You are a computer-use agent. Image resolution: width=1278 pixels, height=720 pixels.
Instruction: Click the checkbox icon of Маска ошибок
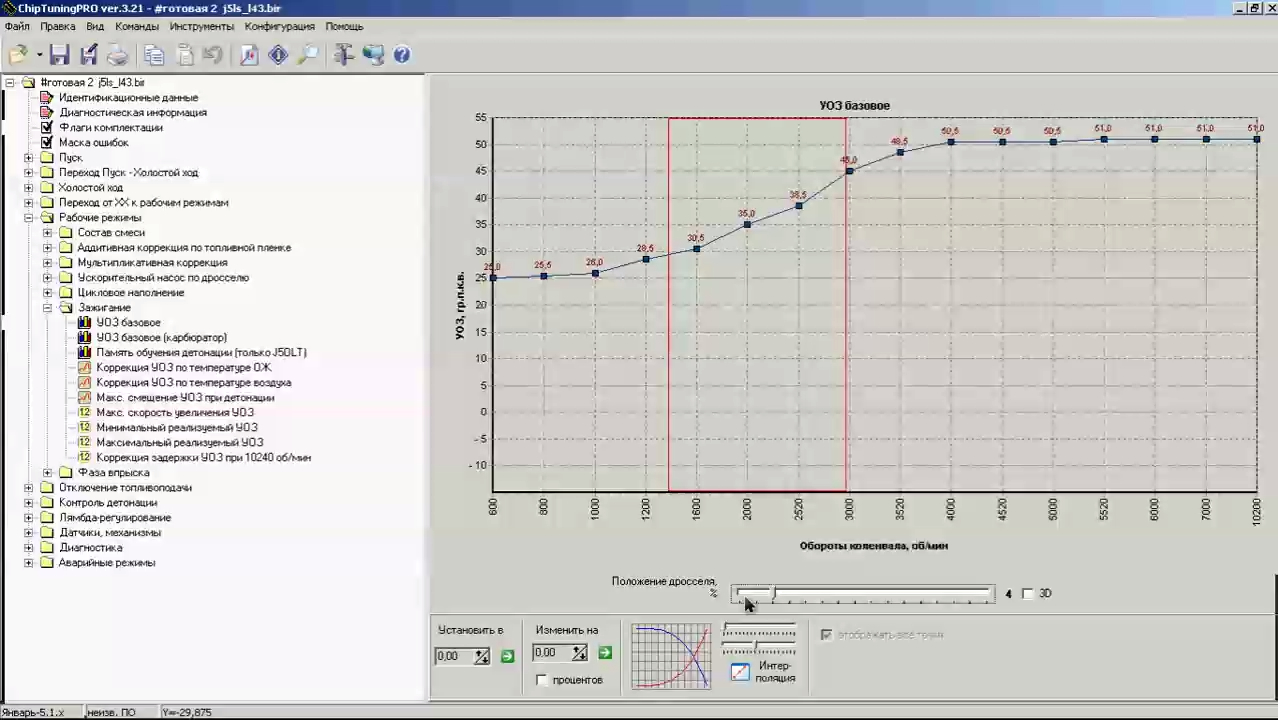coord(47,142)
